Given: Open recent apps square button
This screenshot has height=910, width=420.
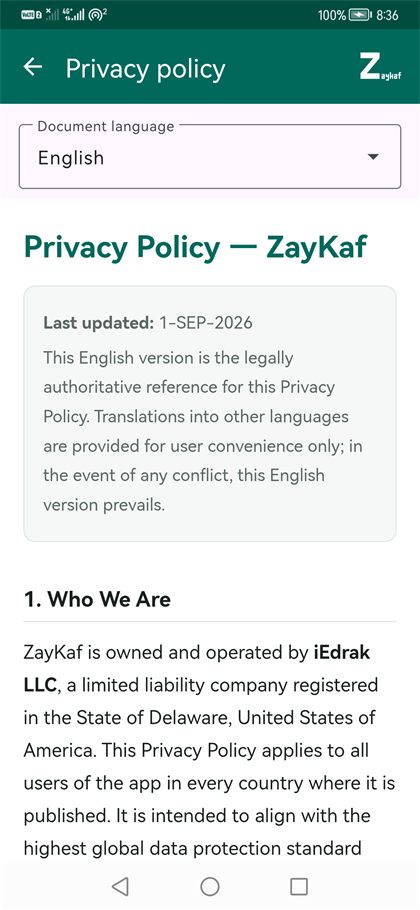Looking at the screenshot, I should 299,886.
